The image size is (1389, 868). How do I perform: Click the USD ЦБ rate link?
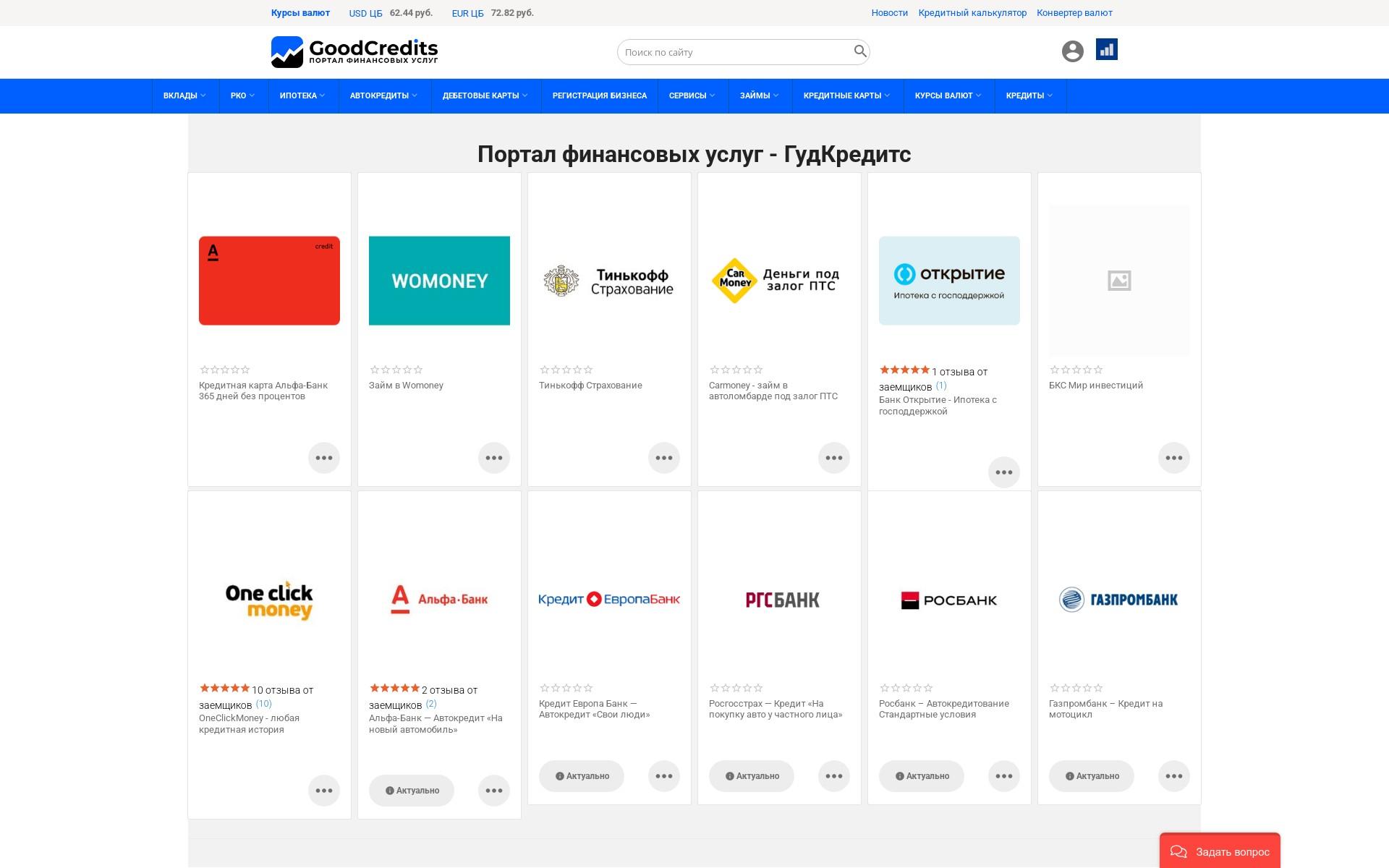click(x=365, y=13)
